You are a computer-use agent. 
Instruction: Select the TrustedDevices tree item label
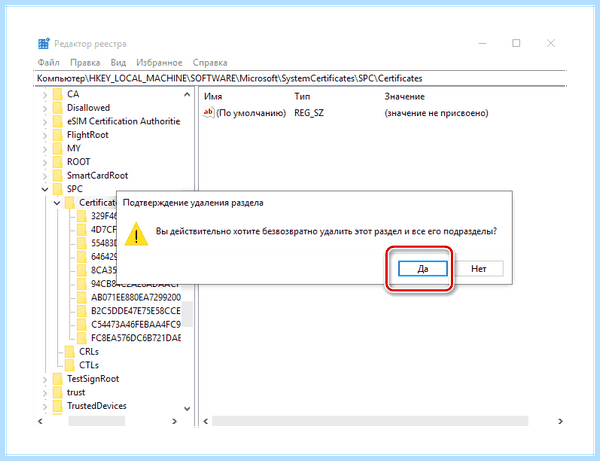pos(96,406)
